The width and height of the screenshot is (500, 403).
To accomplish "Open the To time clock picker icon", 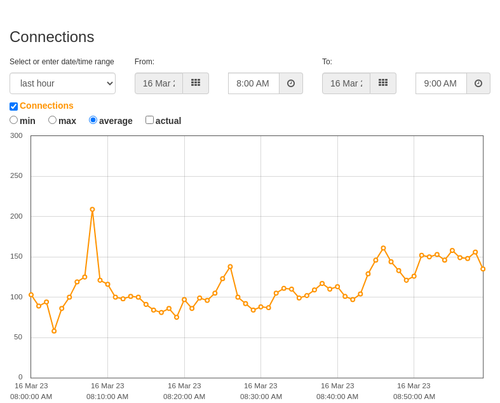I will pos(478,83).
